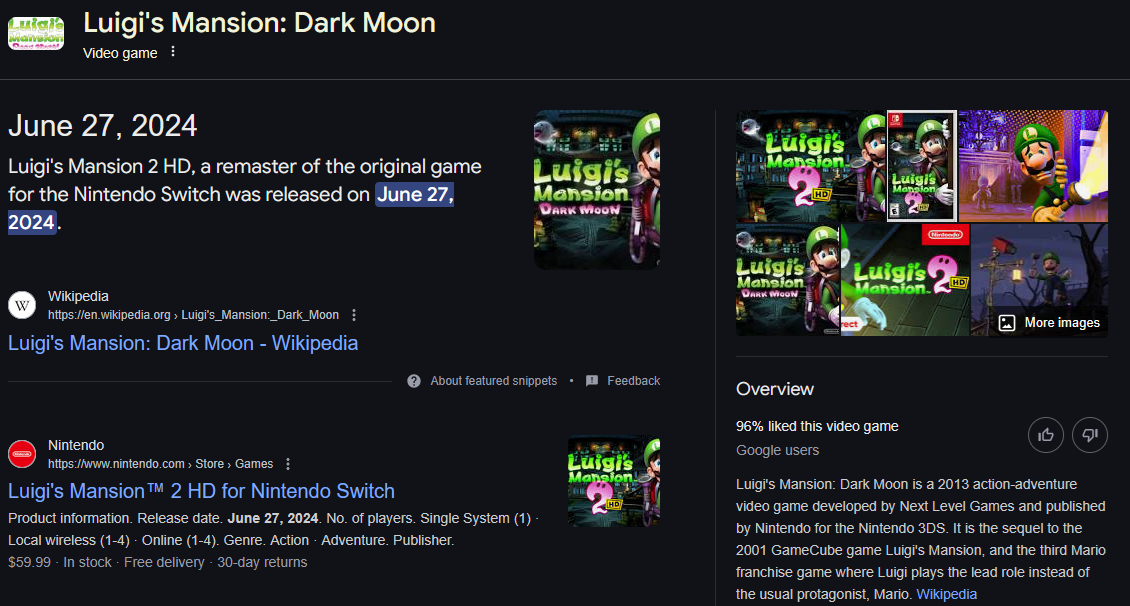
Task: Click Nintendo result's Luigi's Mansion 2 HD thumbnail
Action: (613, 482)
